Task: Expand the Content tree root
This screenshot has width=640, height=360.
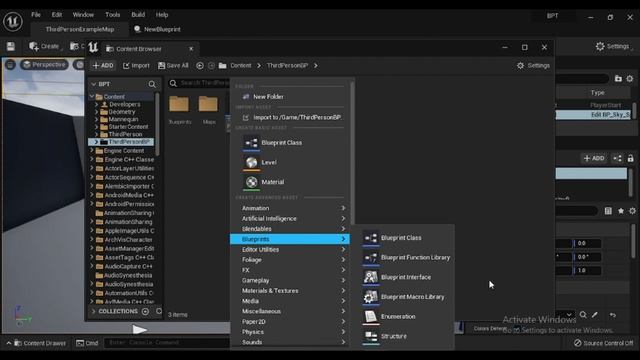Action: [92, 97]
